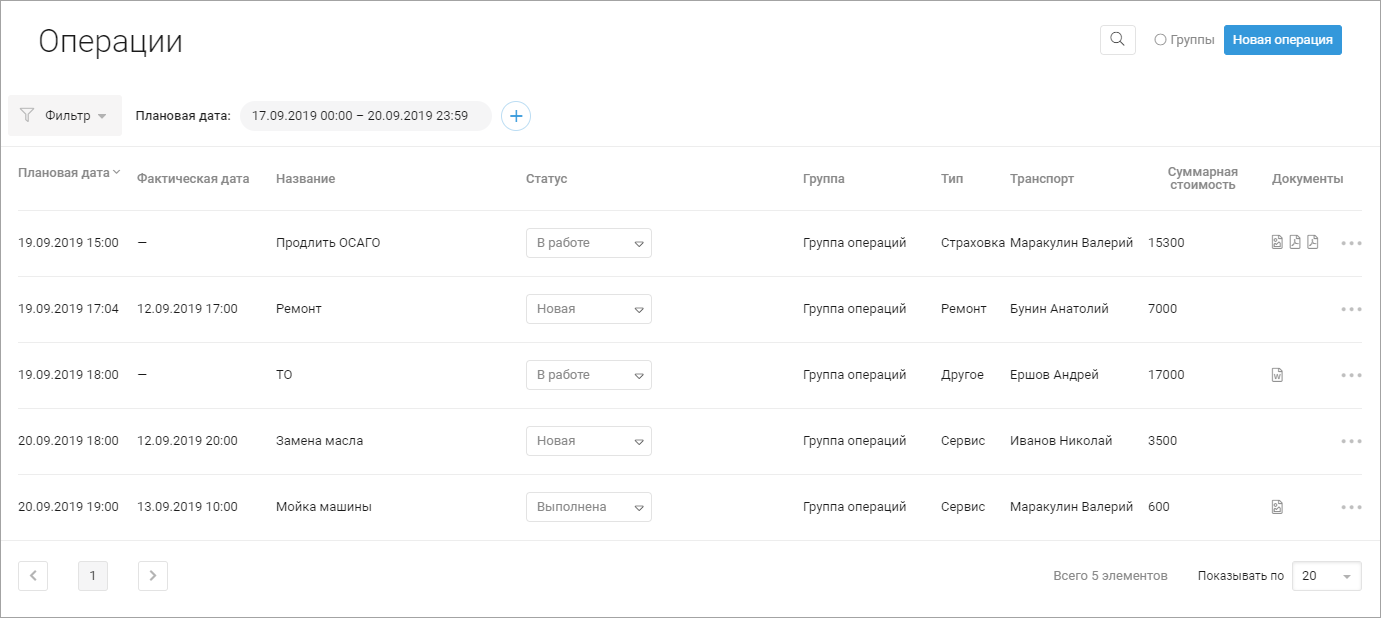
Task: Open three-dots menu for Замена масла
Action: [x=1351, y=441]
